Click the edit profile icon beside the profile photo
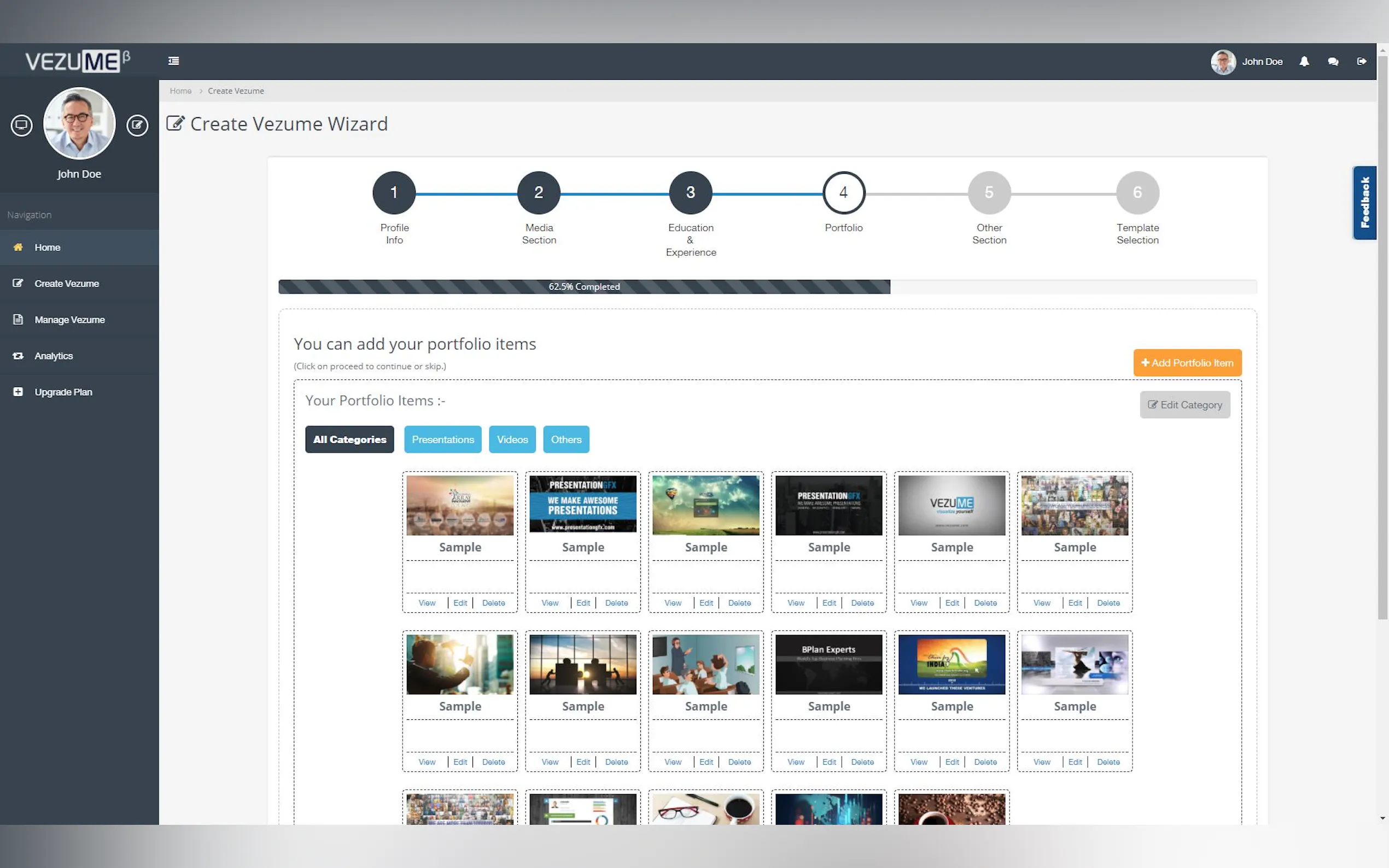1389x868 pixels. [x=137, y=125]
